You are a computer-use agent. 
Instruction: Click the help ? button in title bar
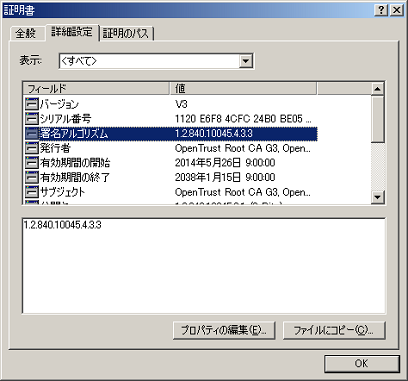[x=381, y=10]
